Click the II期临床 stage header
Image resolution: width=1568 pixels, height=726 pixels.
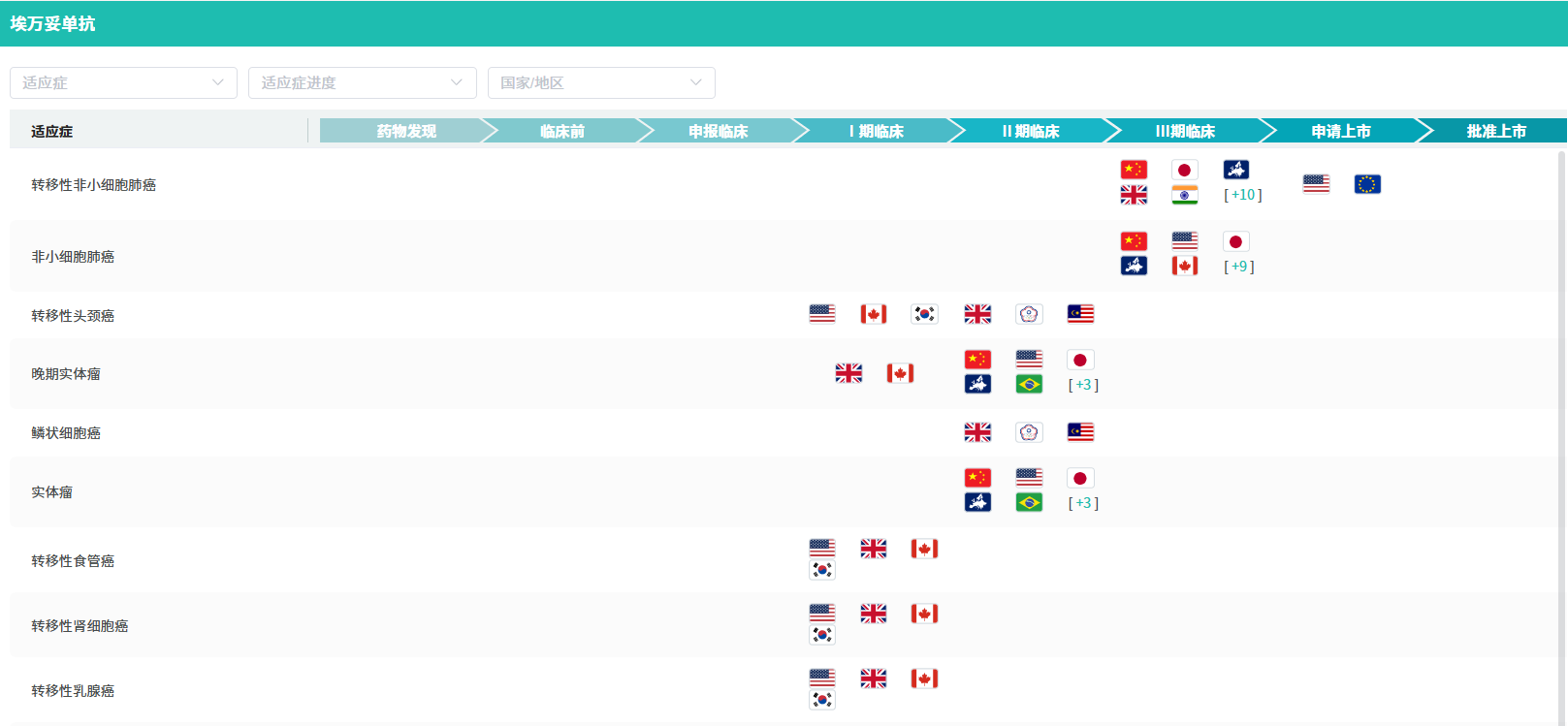tap(1031, 131)
